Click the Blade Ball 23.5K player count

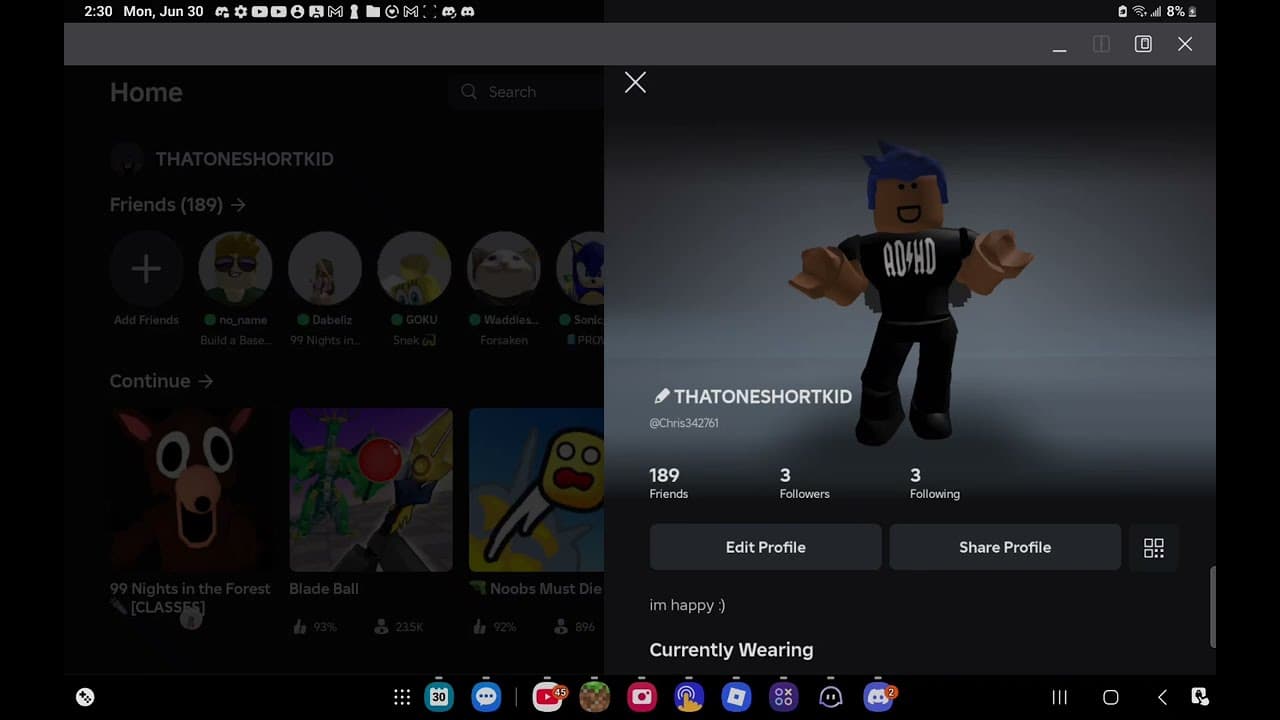coord(398,627)
